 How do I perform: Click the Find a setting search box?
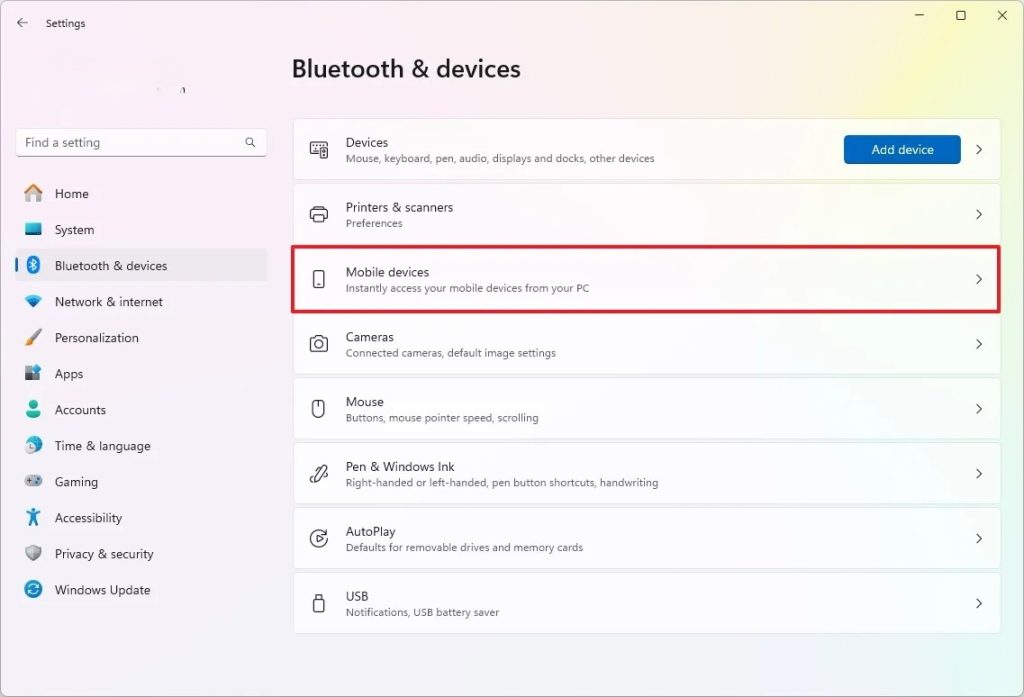pos(130,143)
